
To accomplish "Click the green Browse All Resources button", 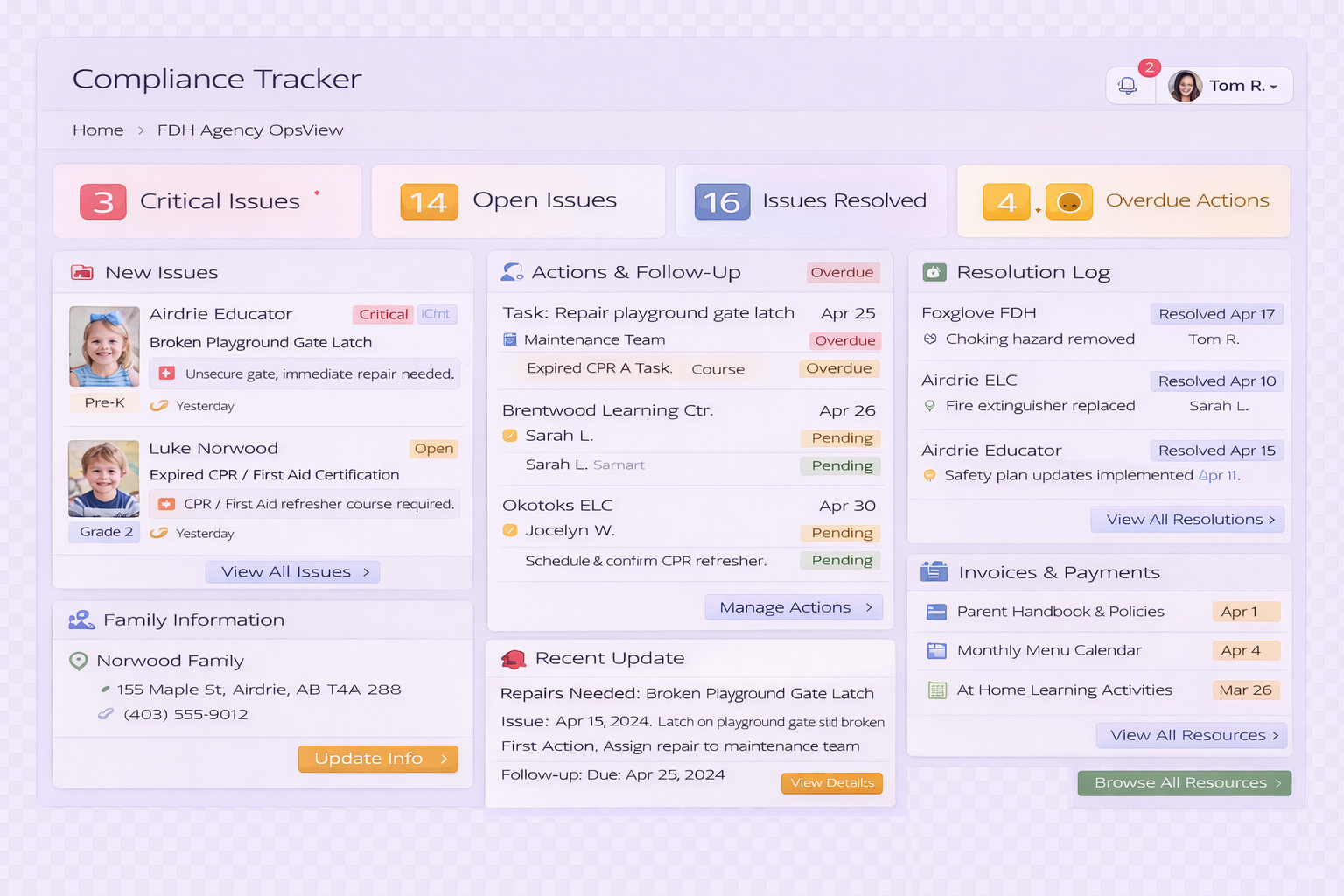I will click(1186, 783).
